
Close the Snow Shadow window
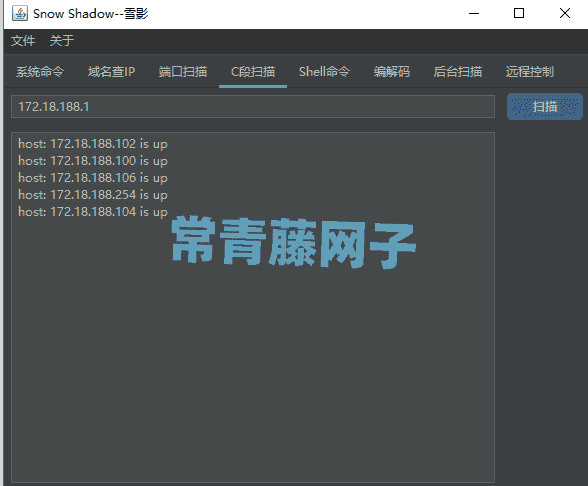coord(565,14)
